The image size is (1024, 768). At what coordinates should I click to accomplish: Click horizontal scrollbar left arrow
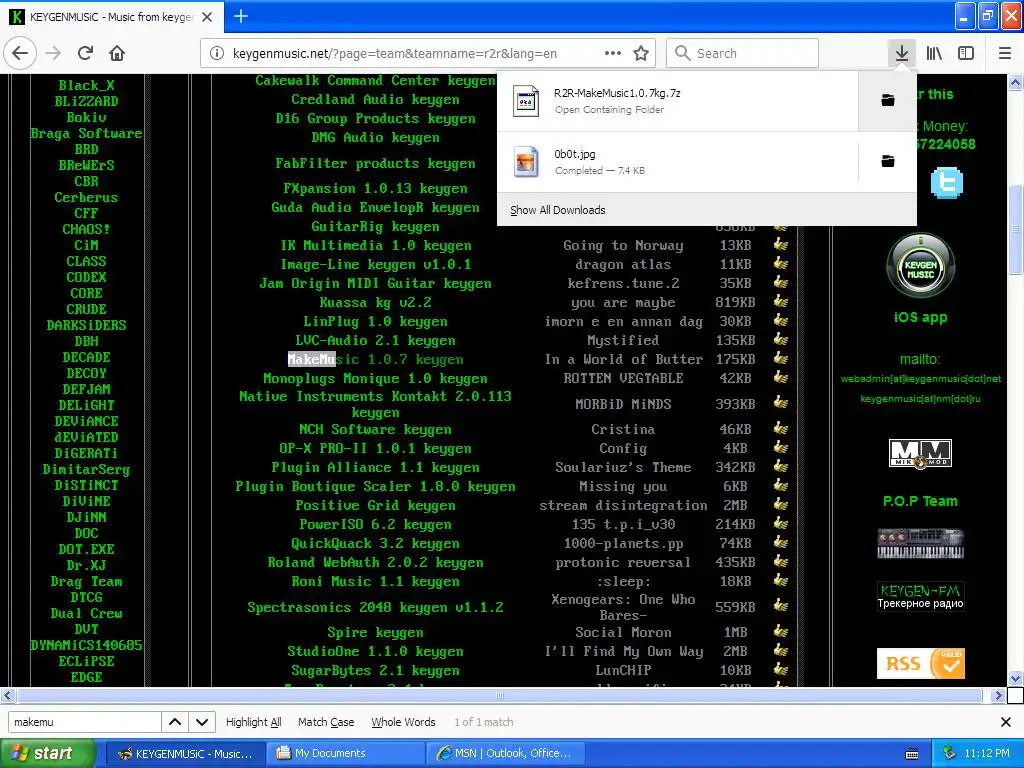pyautogui.click(x=7, y=696)
